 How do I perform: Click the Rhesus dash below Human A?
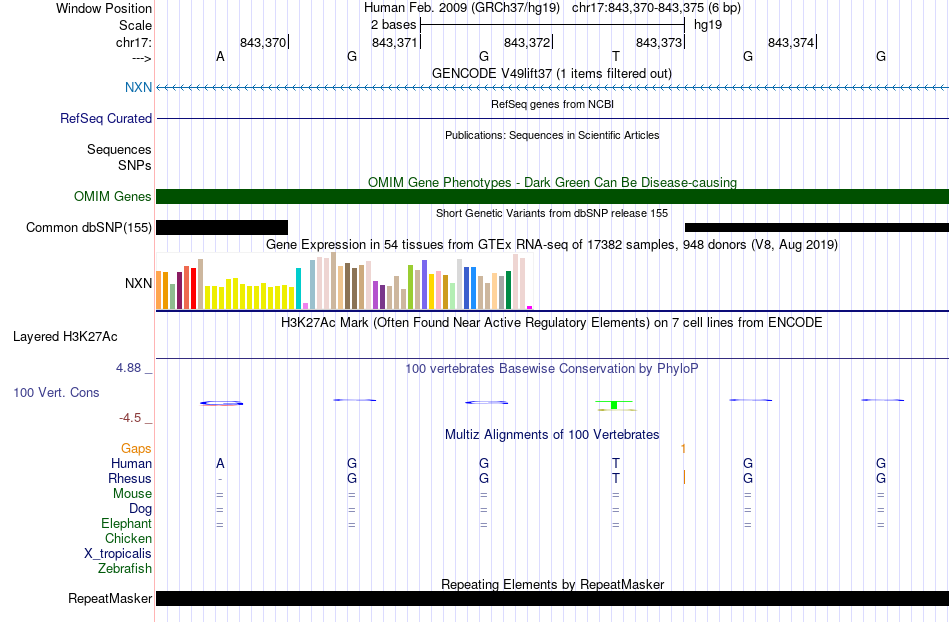(x=220, y=479)
